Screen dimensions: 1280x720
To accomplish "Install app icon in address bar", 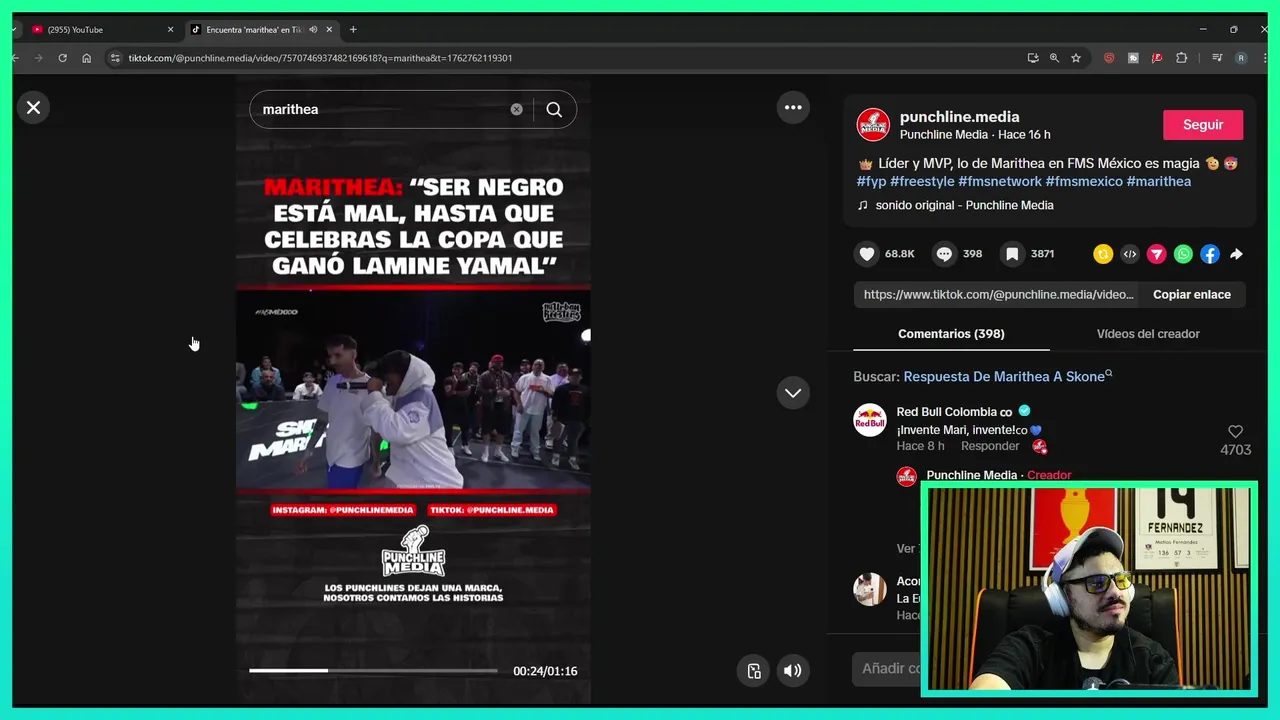I will point(1032,58).
